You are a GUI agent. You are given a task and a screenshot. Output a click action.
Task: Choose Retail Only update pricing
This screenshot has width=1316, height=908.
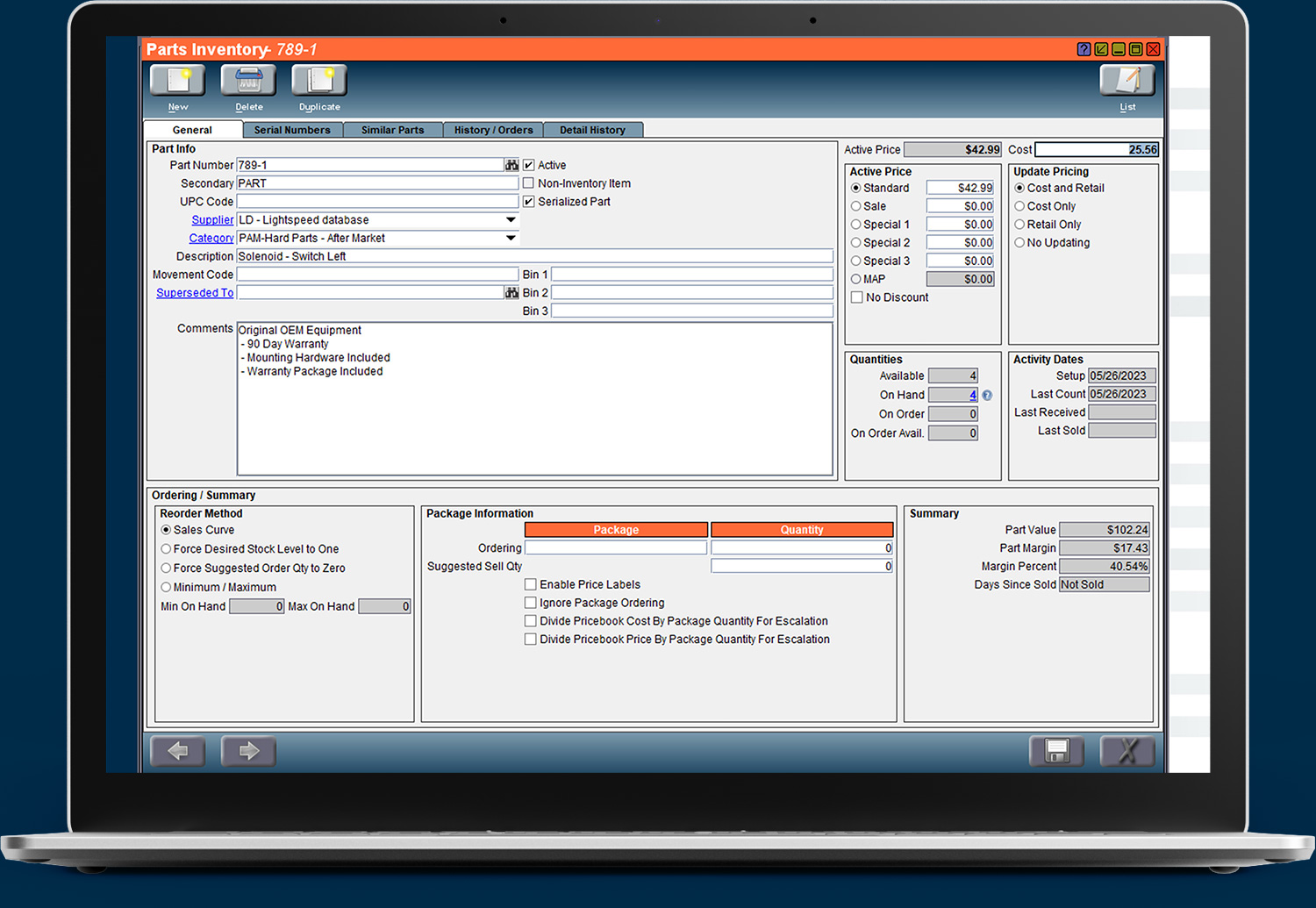coord(1019,225)
